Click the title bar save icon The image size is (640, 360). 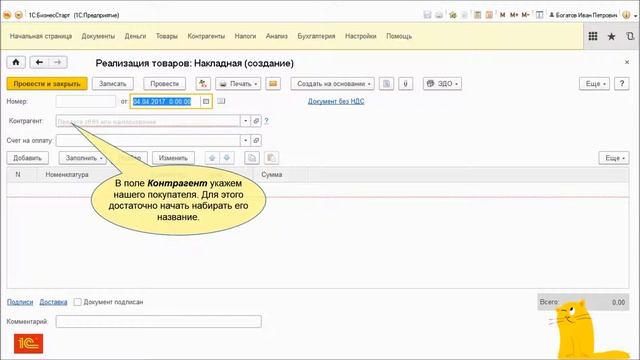pos(427,15)
